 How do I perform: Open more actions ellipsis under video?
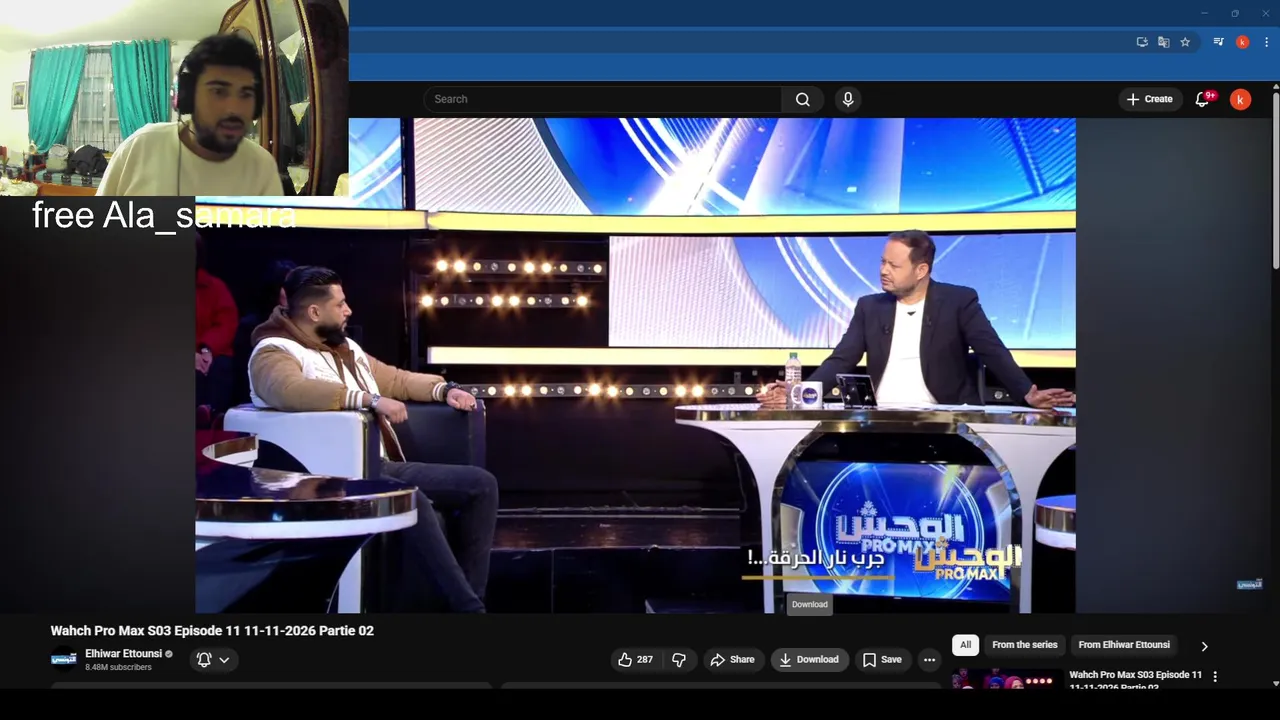(x=929, y=660)
